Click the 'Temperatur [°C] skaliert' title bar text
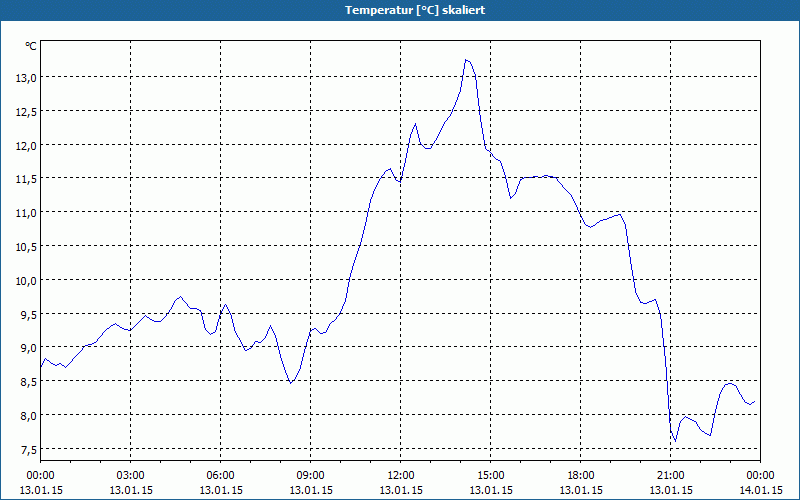 point(415,10)
